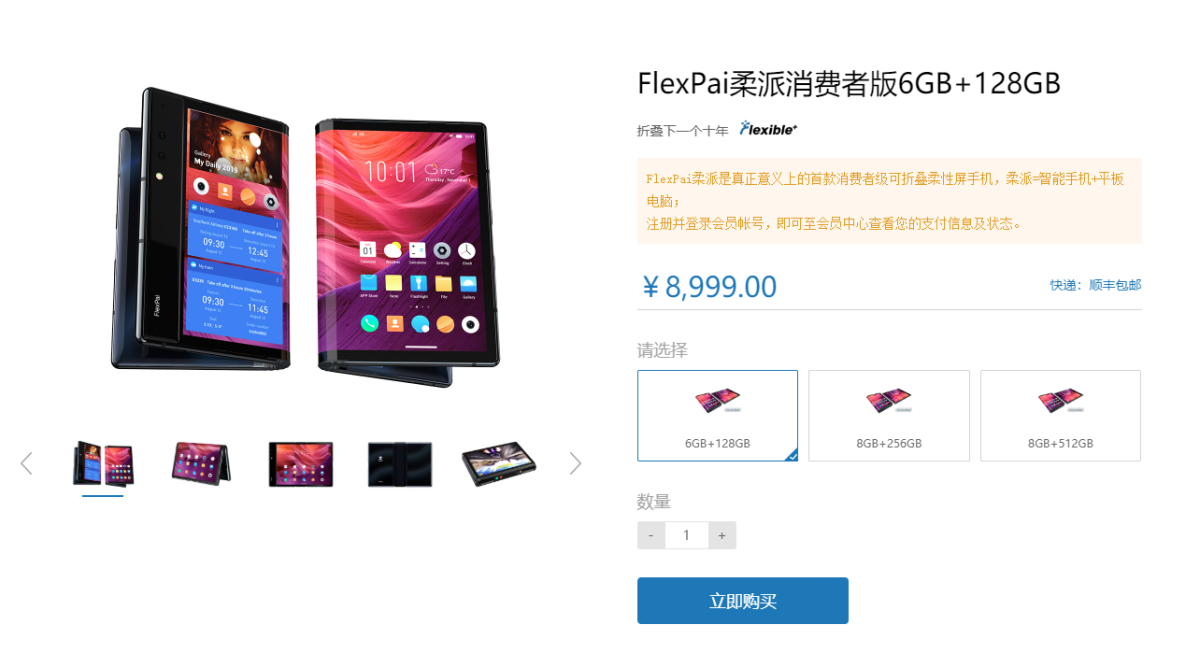Decrease quantity with the minus button
This screenshot has height=653, width=1200.
click(651, 535)
